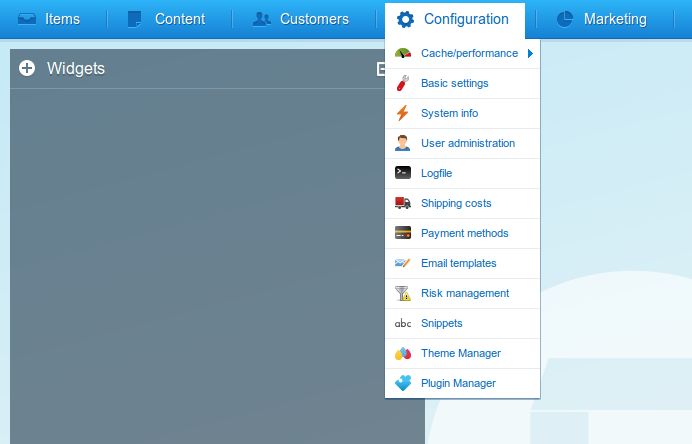Open the Content menu

pos(167,19)
